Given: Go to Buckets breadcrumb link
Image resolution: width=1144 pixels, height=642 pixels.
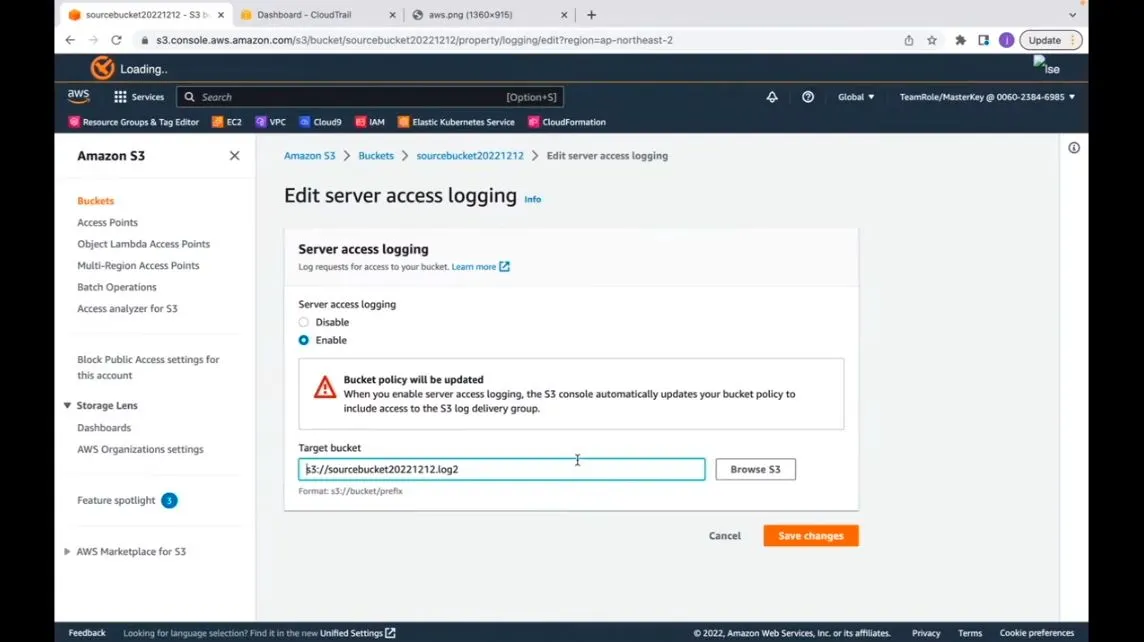Looking at the screenshot, I should point(376,155).
